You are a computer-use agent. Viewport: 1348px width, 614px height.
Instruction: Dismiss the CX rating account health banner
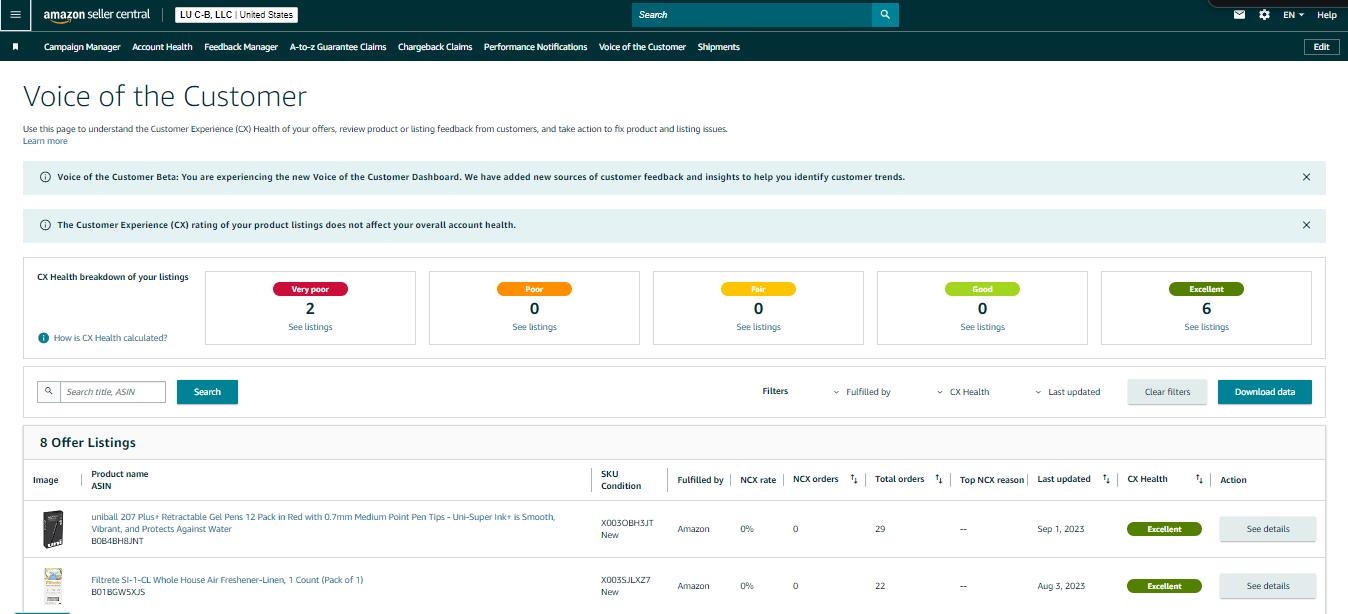1306,225
